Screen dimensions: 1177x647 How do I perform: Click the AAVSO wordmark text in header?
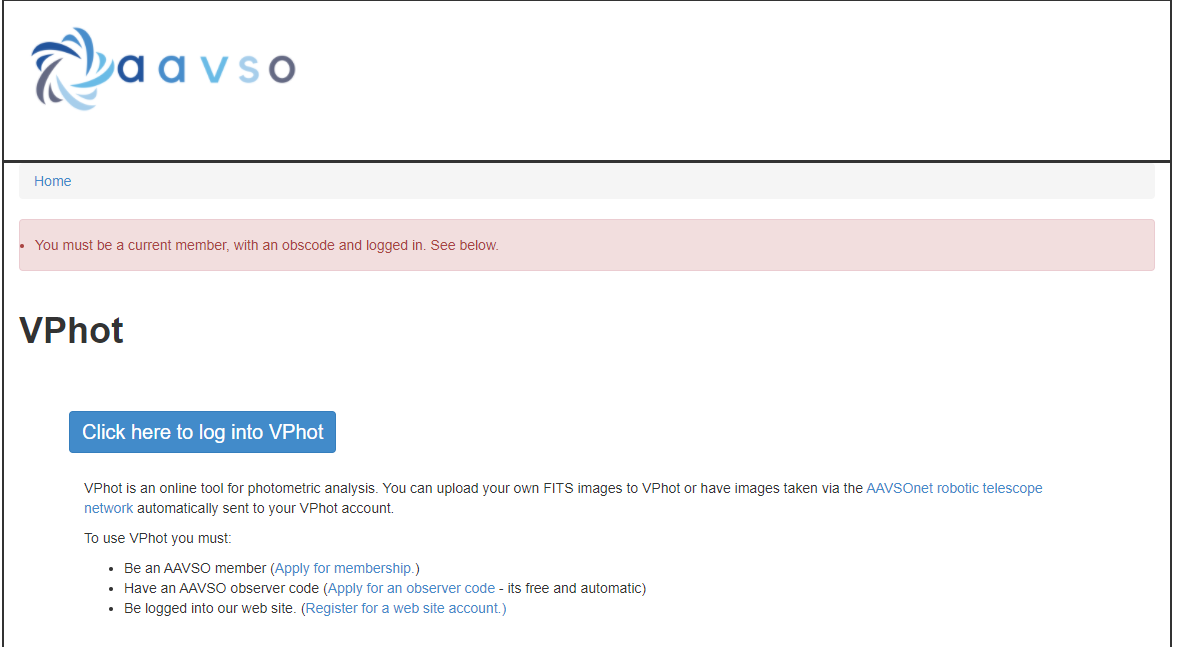[x=207, y=68]
